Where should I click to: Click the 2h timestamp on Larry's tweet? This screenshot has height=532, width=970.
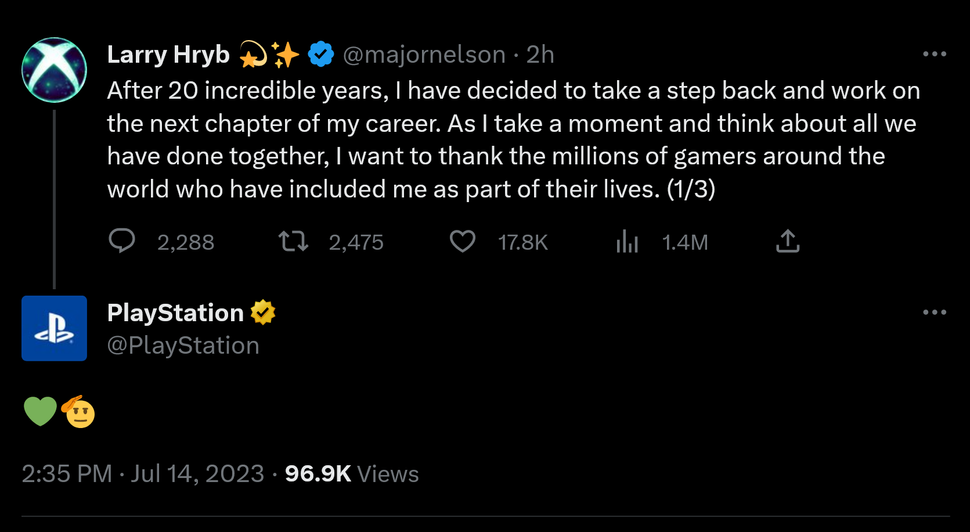[540, 54]
